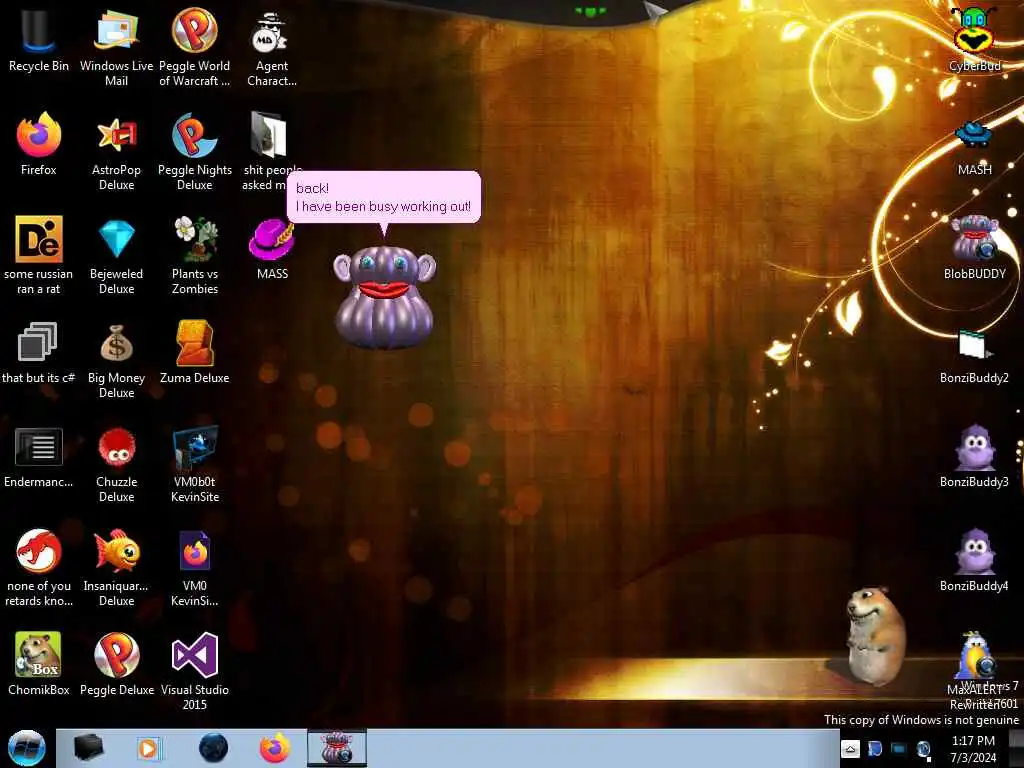This screenshot has width=1024, height=768.
Task: Select the 'shit people asked m...' folder icon
Action: point(270,152)
